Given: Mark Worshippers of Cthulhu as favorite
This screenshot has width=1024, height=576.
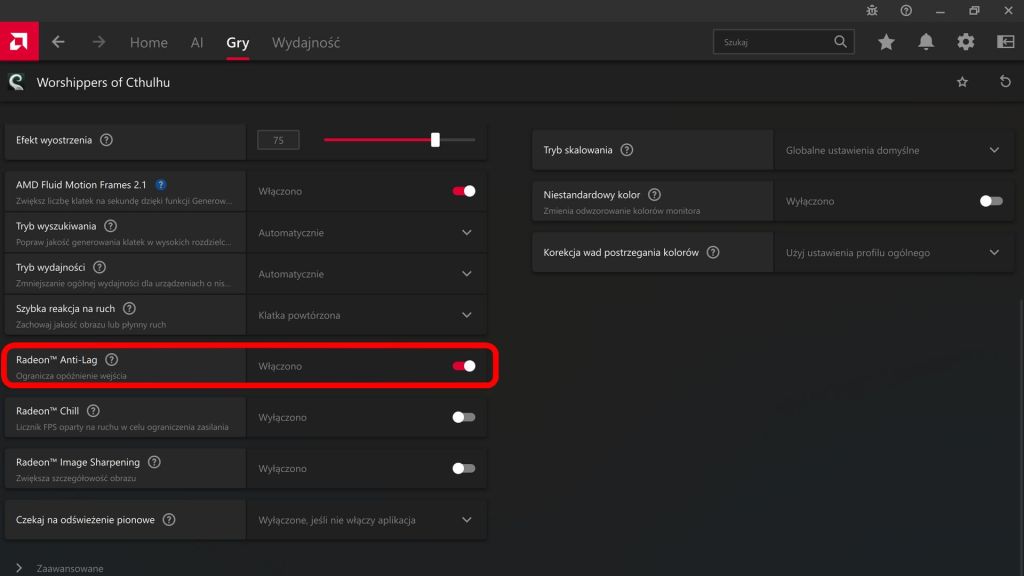Looking at the screenshot, I should (x=962, y=82).
